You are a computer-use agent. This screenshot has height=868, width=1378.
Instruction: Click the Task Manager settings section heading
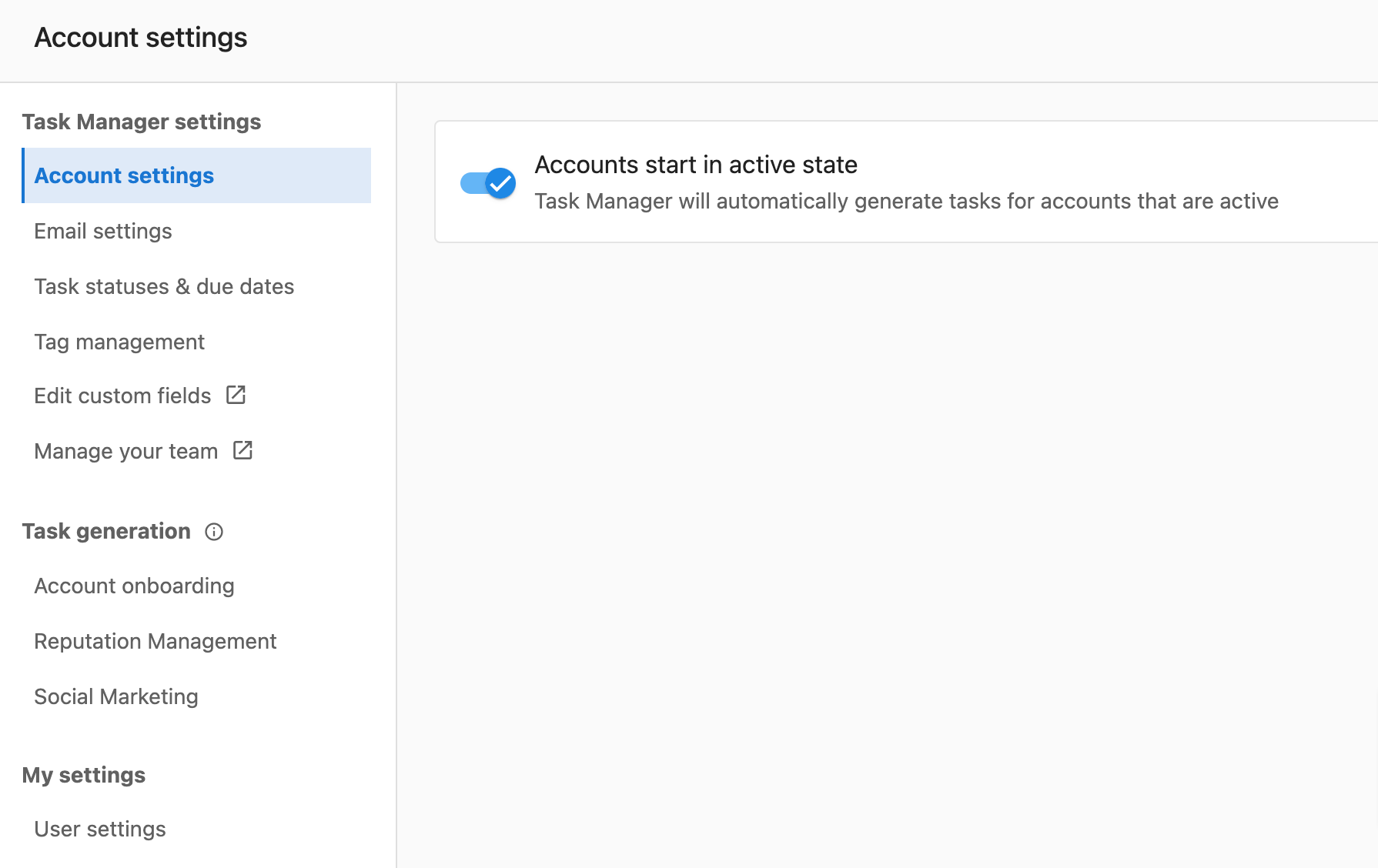point(142,122)
